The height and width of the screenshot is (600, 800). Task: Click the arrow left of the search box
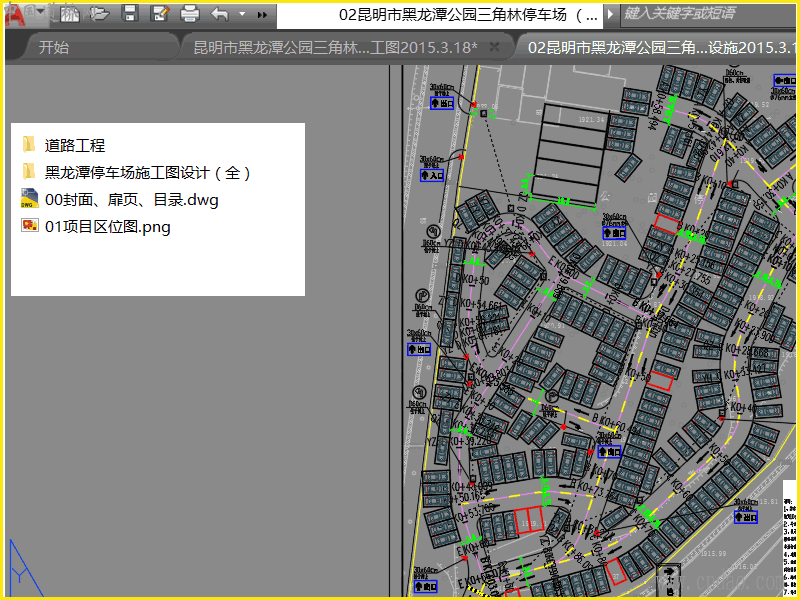611,15
